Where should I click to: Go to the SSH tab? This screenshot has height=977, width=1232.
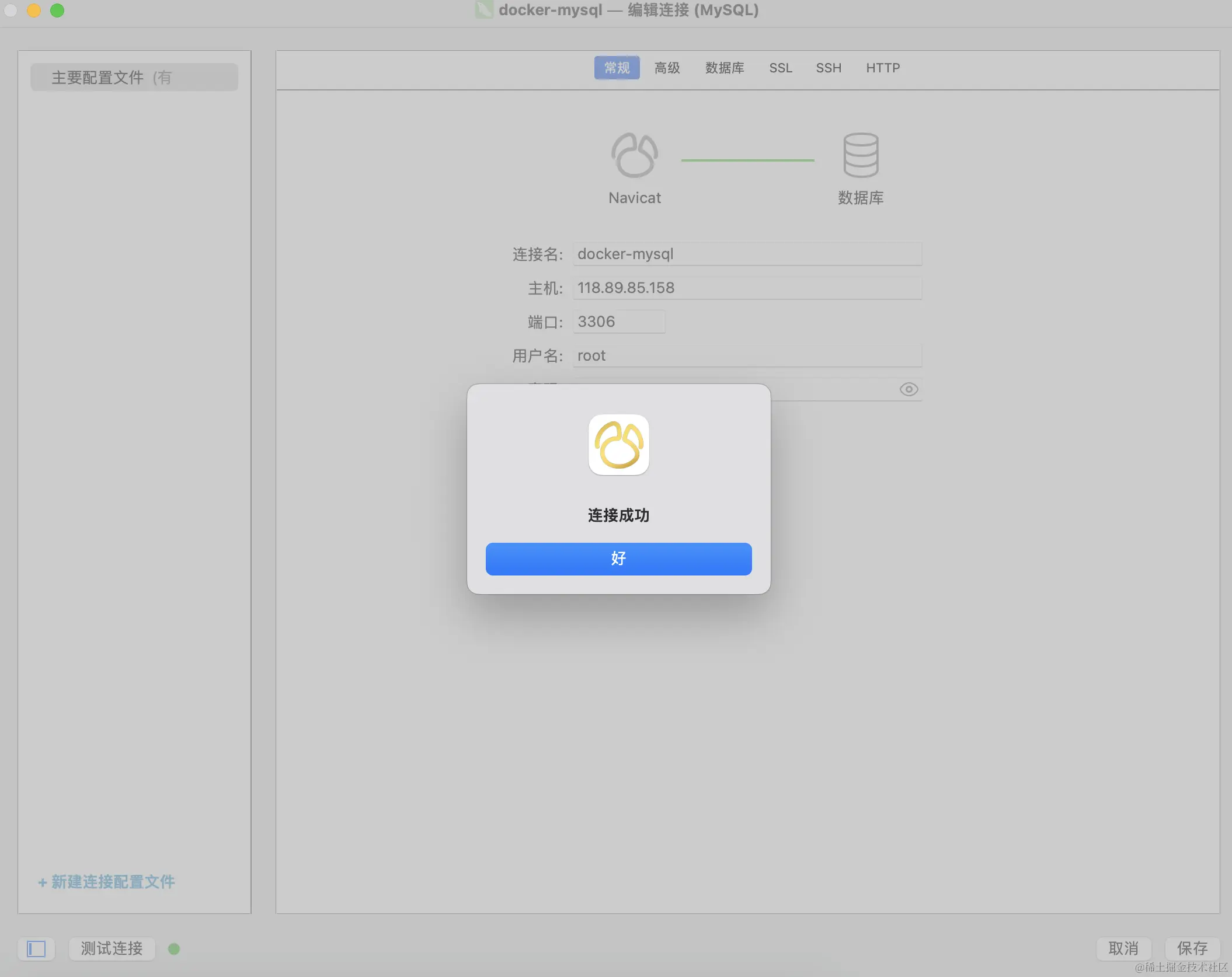click(828, 68)
